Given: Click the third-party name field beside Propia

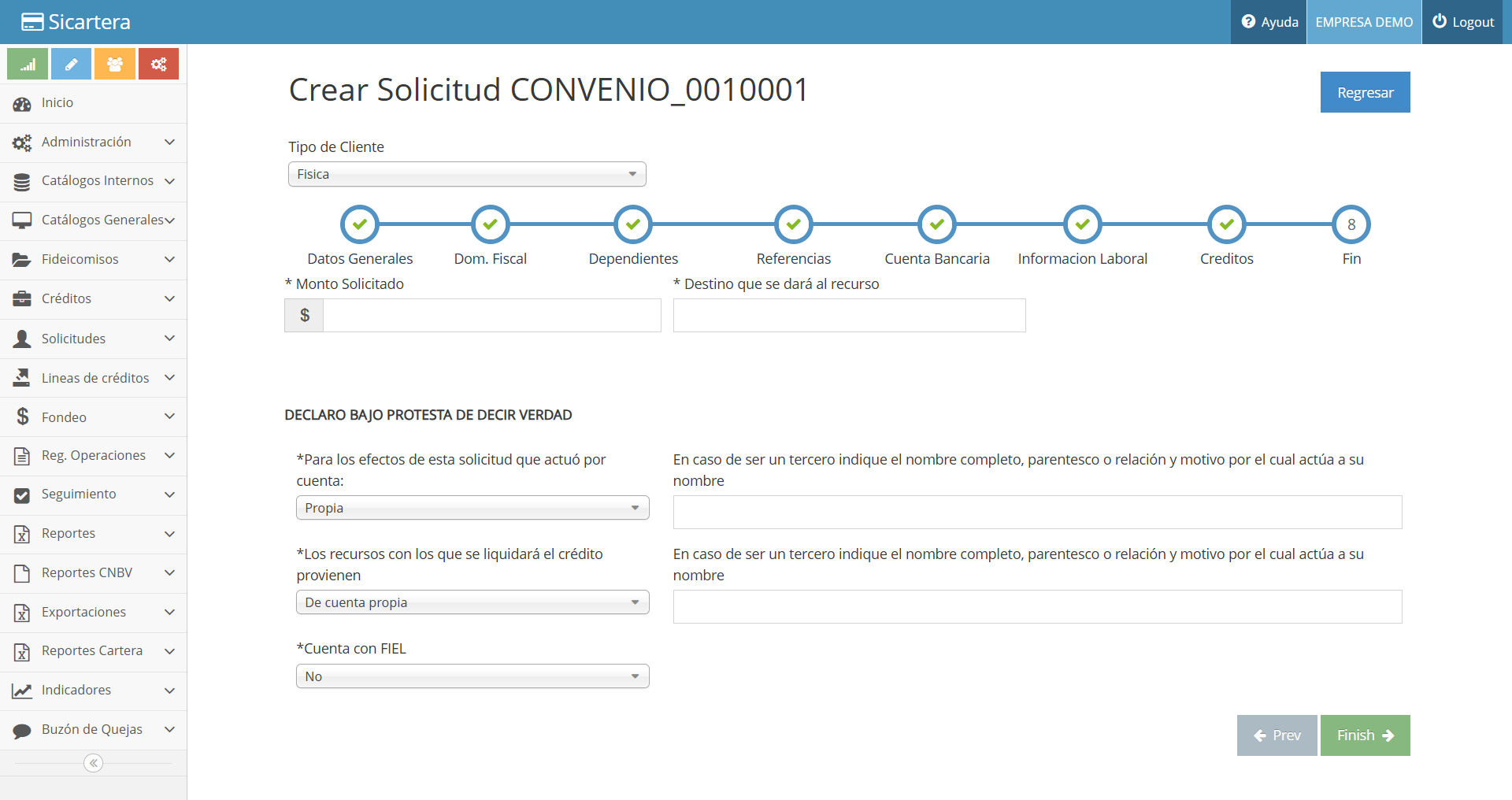Looking at the screenshot, I should pyautogui.click(x=1037, y=512).
